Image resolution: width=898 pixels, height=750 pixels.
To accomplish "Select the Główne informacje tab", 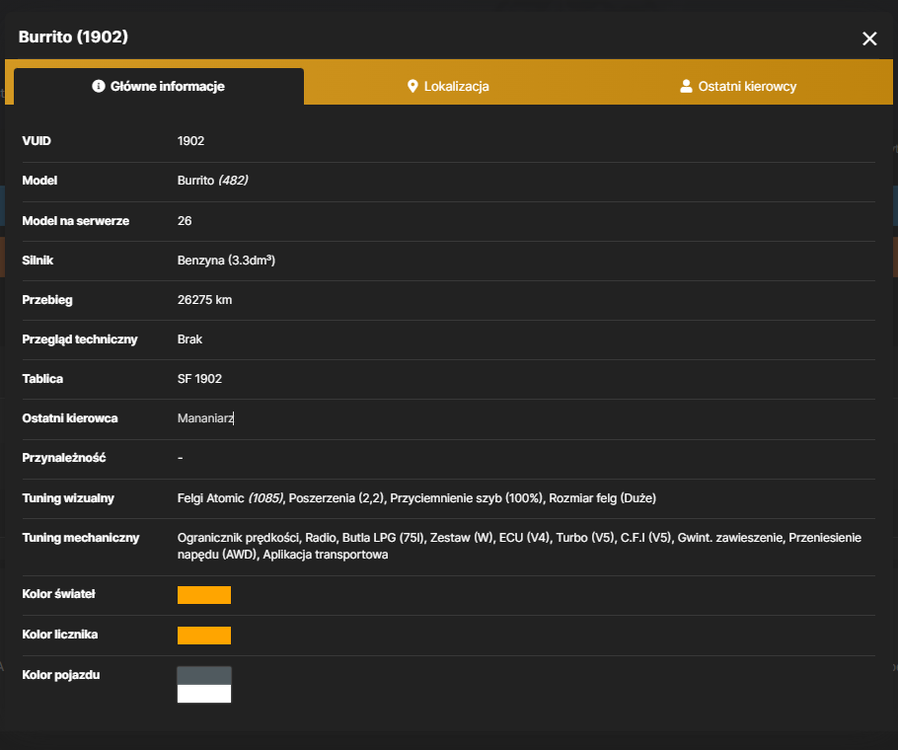I will click(159, 86).
